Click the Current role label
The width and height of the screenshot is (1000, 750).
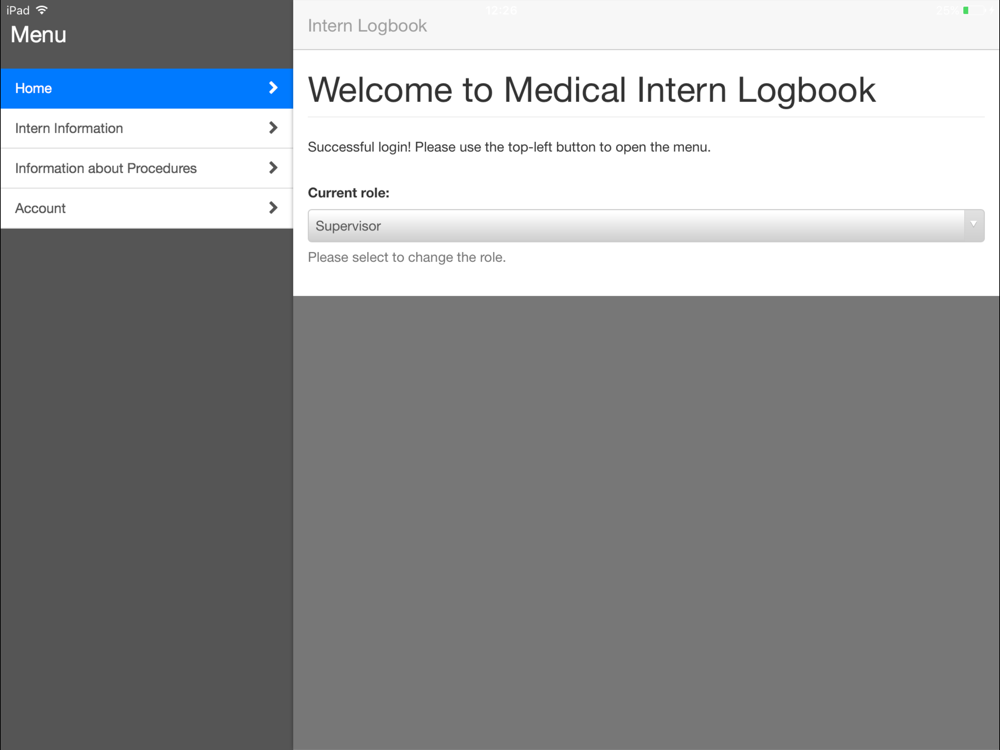pos(348,193)
